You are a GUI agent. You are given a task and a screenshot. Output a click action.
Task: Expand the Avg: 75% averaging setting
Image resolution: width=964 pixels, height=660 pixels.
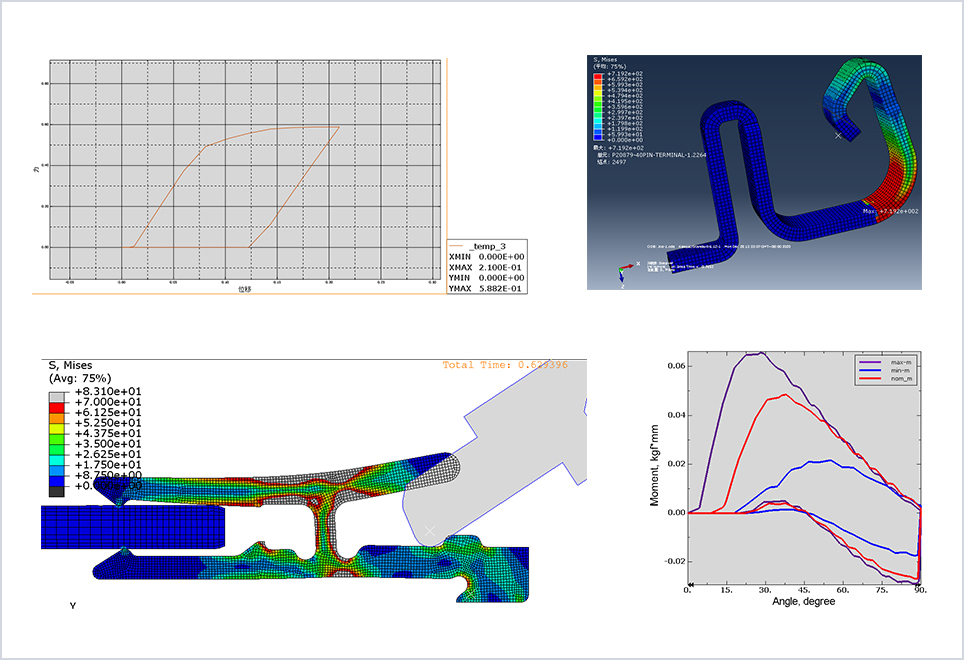79,377
